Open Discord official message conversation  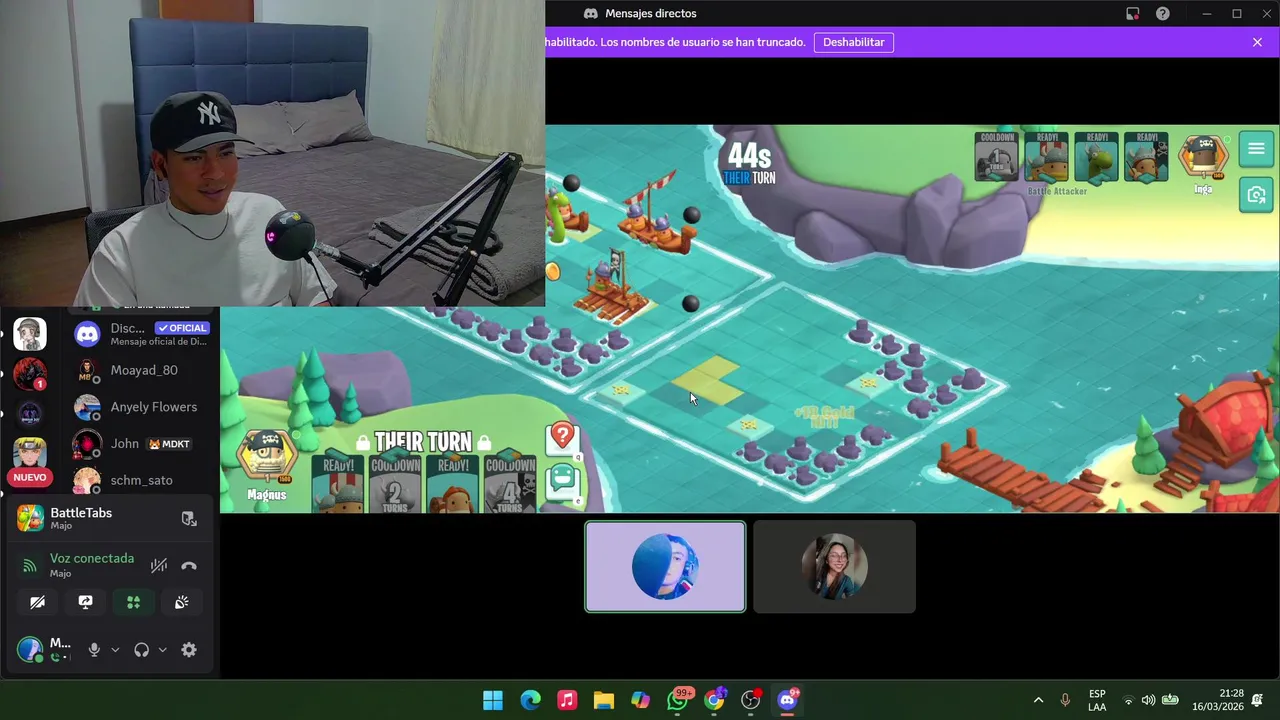click(x=141, y=334)
